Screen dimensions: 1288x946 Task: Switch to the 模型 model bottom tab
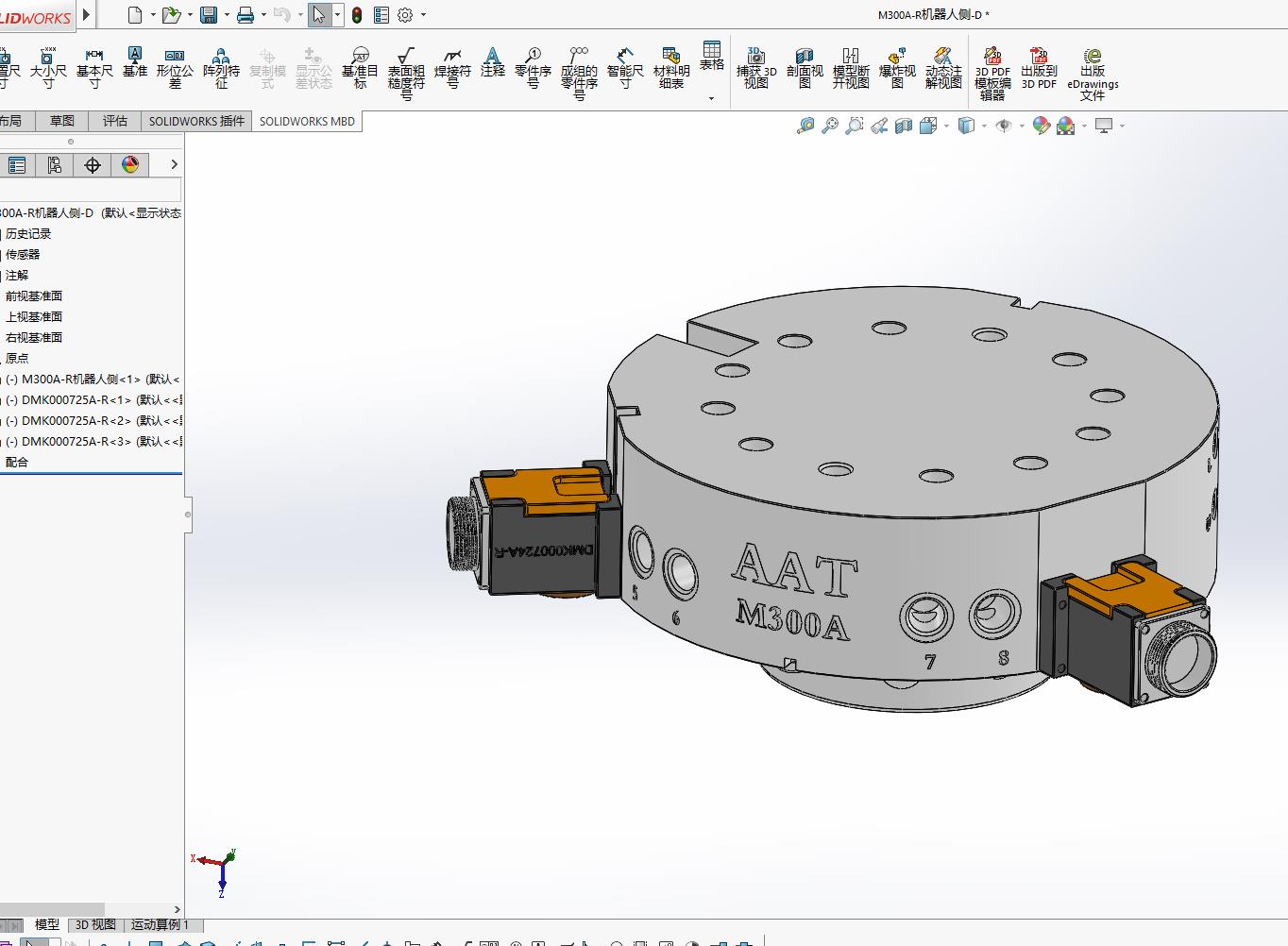coord(47,925)
